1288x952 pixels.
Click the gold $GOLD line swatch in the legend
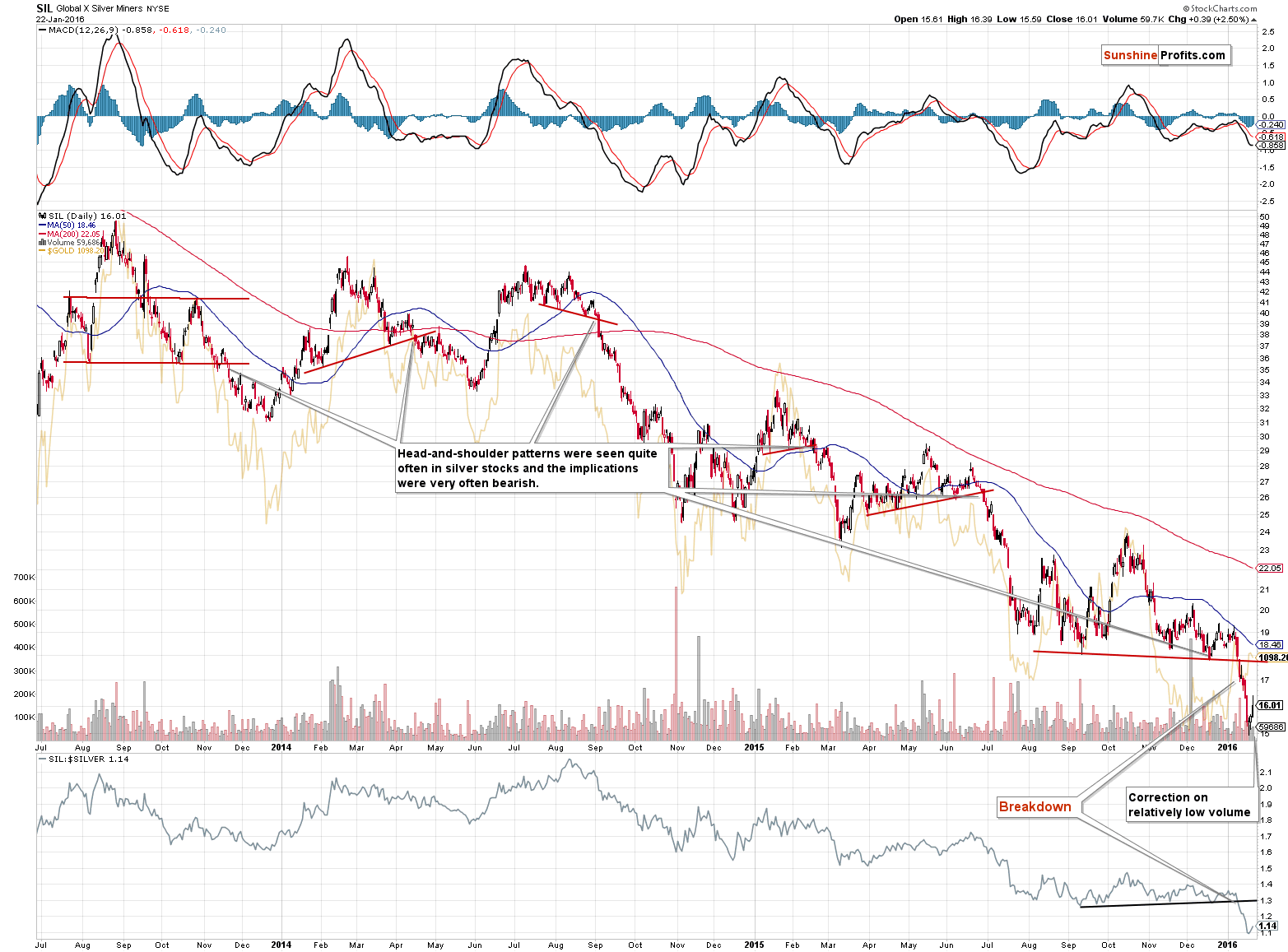42,250
